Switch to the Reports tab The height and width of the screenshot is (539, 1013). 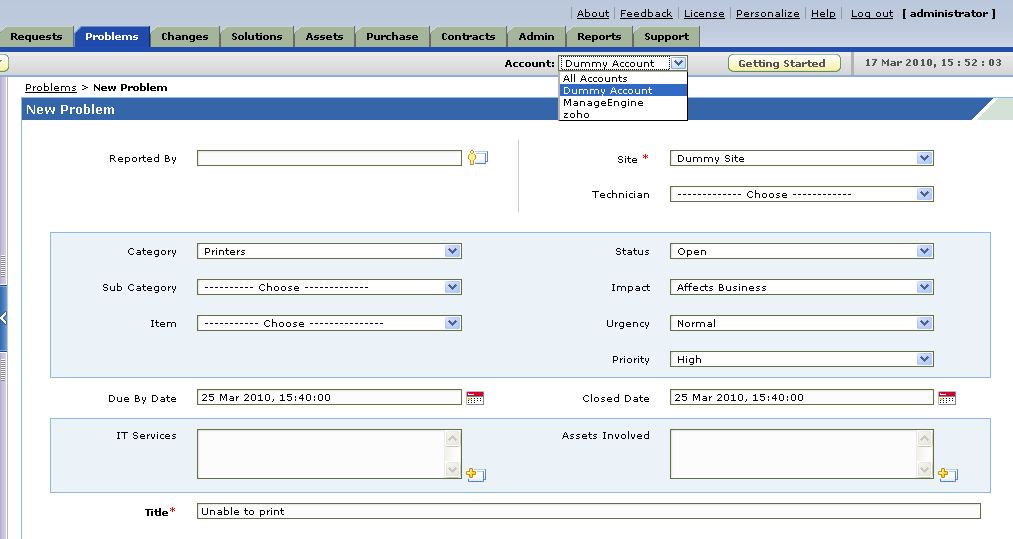pyautogui.click(x=599, y=37)
